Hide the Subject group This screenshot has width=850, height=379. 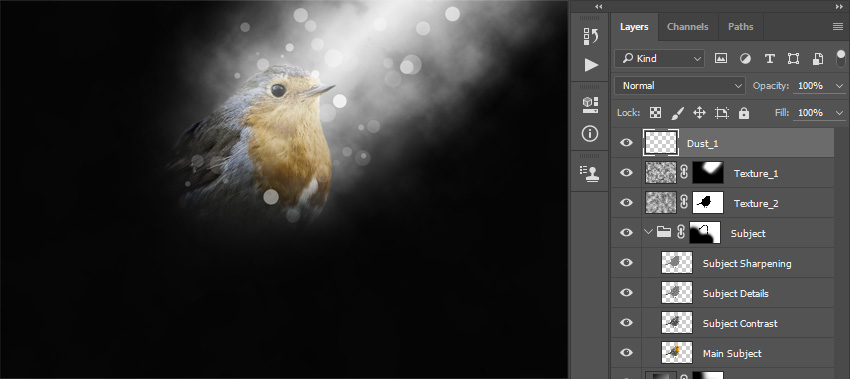pyautogui.click(x=626, y=232)
